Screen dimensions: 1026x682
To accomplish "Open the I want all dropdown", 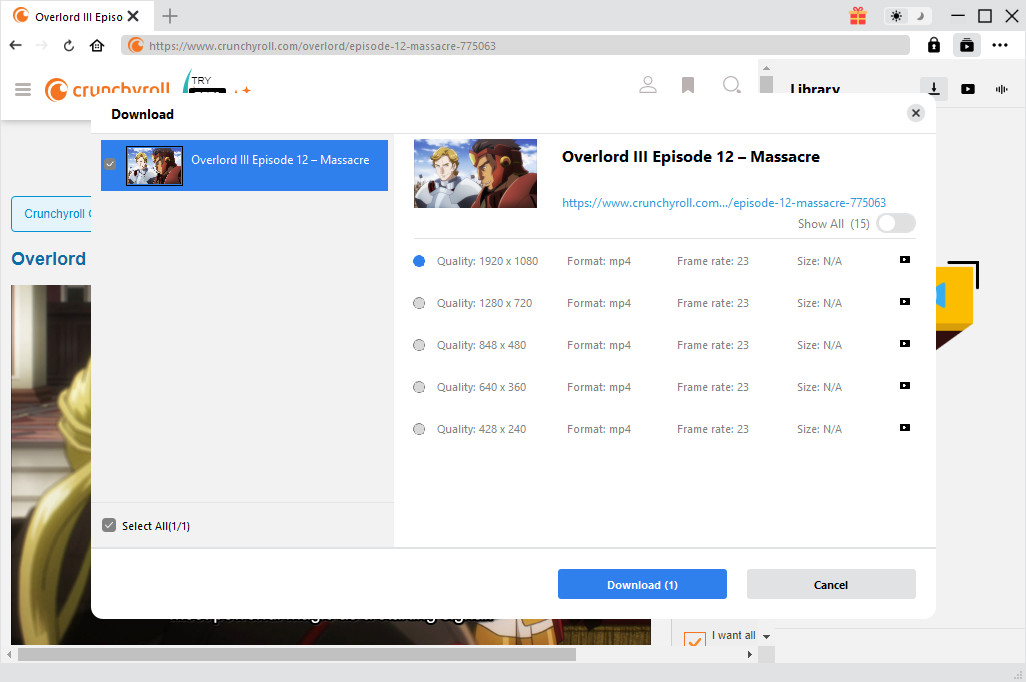I will pos(733,635).
